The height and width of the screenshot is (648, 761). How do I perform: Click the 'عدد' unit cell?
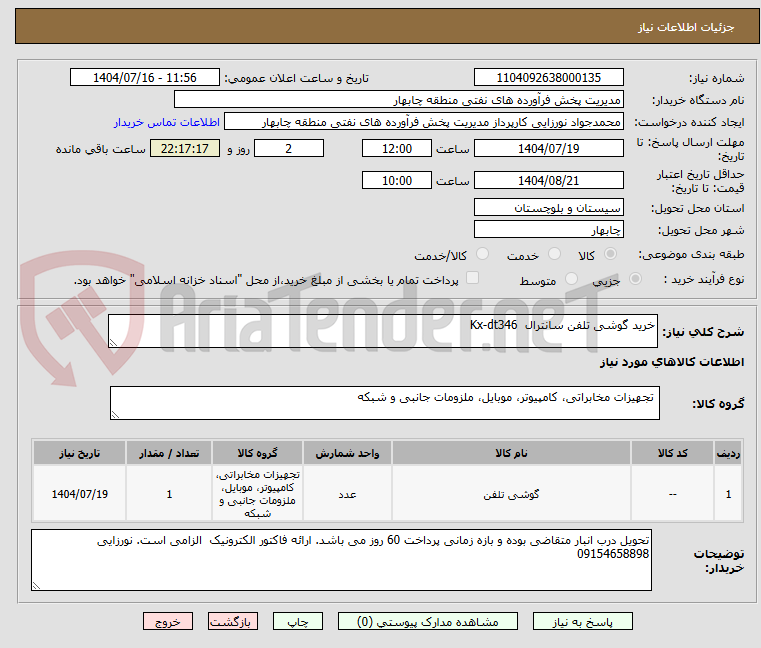[x=347, y=494]
